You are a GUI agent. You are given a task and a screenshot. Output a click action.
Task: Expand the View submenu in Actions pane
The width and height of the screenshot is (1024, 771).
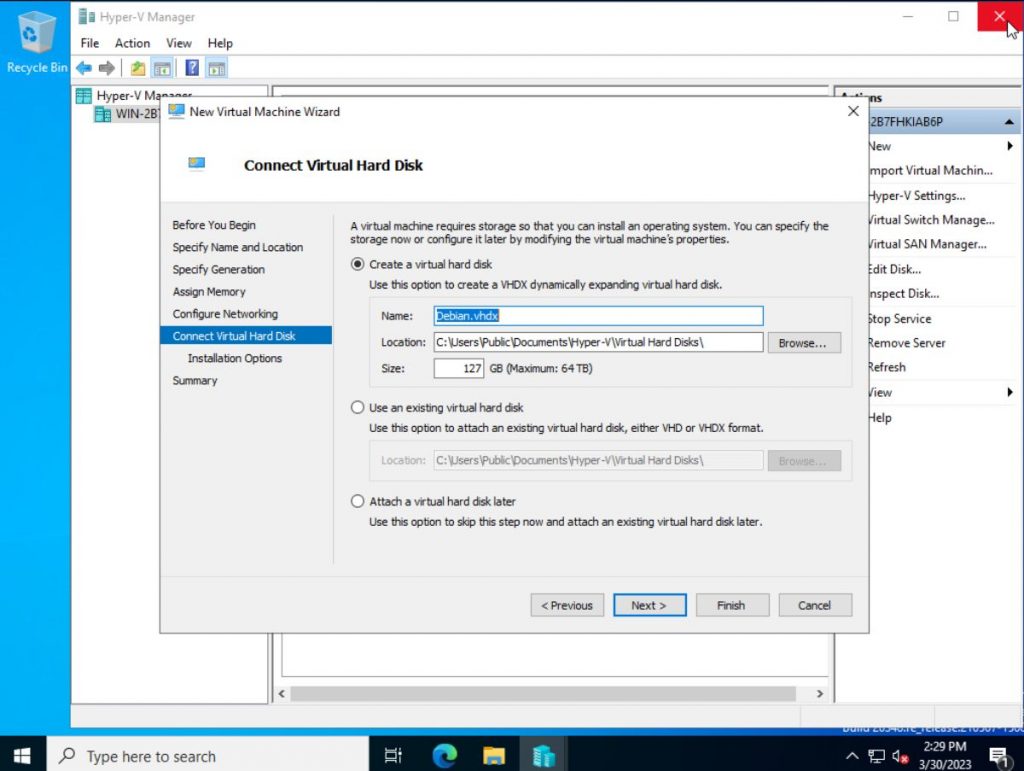click(x=1010, y=393)
